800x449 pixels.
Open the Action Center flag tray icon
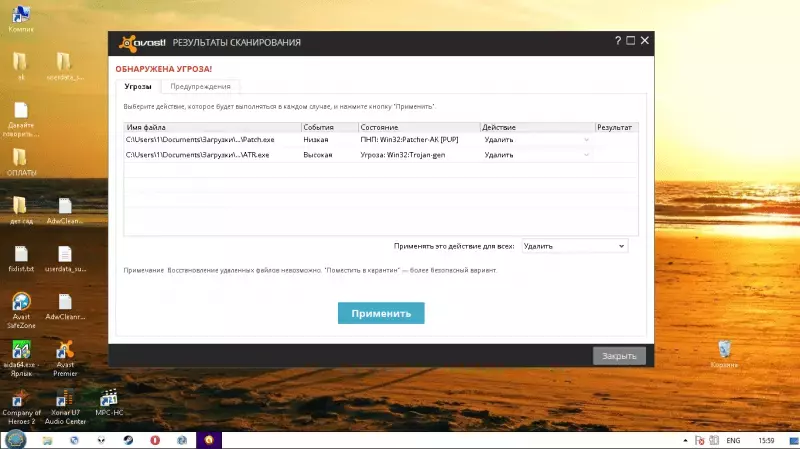pyautogui.click(x=699, y=440)
